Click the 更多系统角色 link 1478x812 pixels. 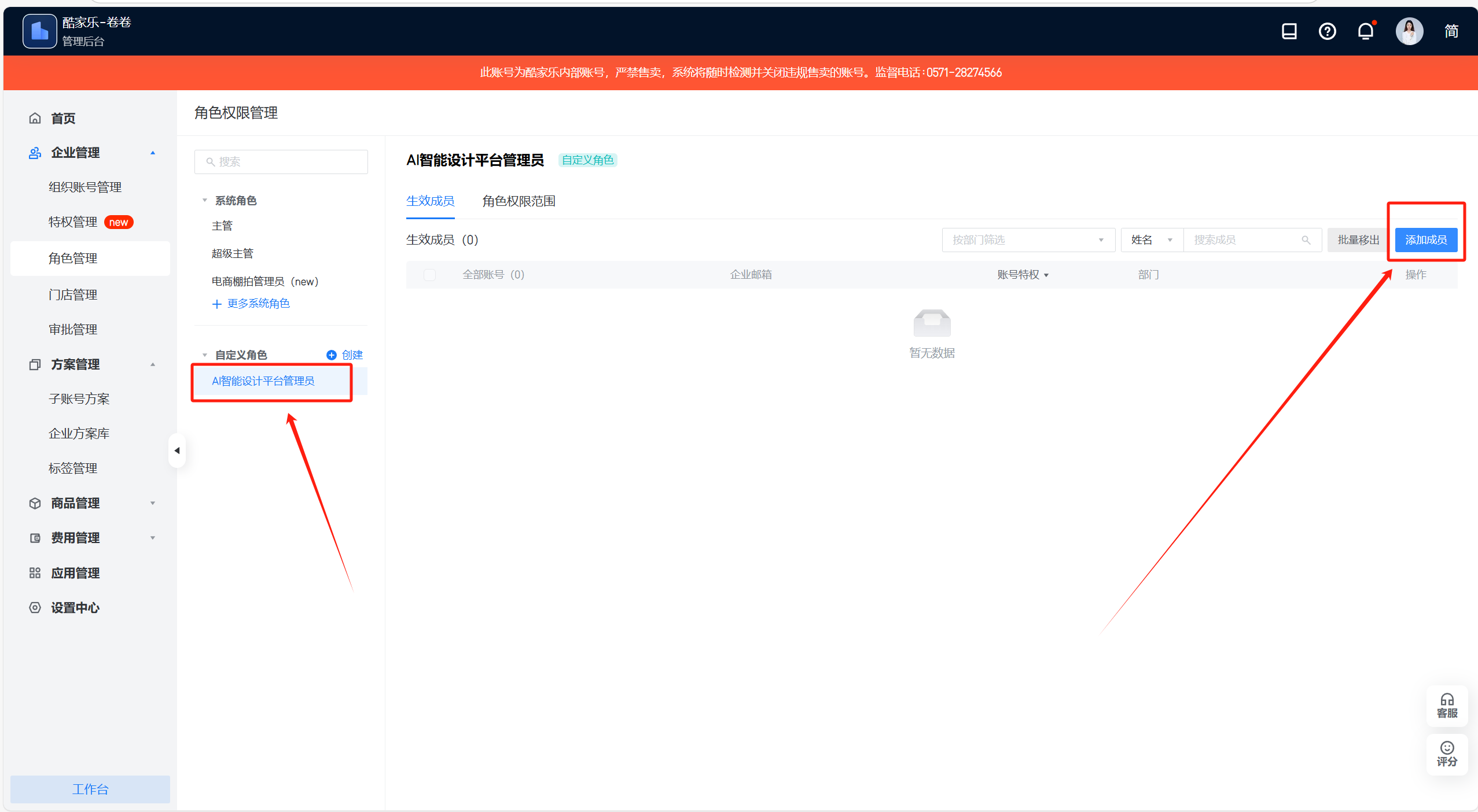coord(251,304)
